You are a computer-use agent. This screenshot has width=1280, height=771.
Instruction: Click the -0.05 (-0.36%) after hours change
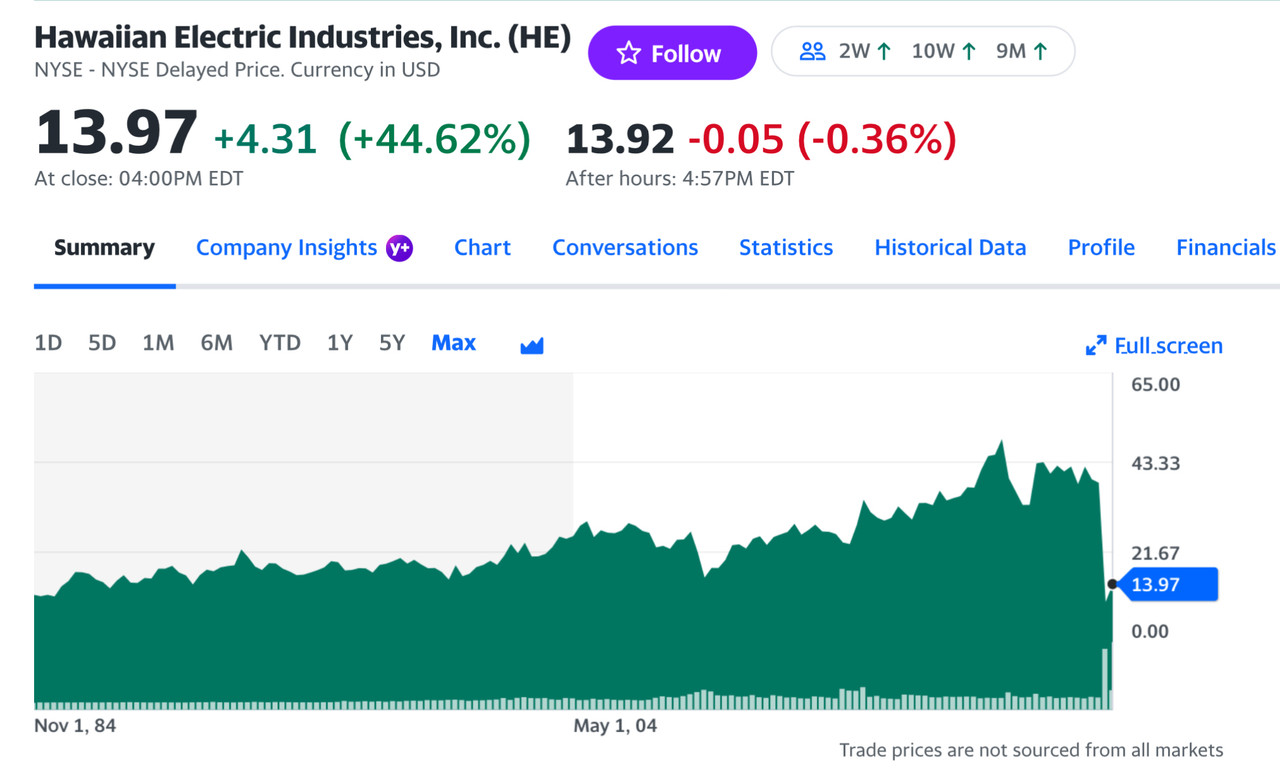pos(822,139)
